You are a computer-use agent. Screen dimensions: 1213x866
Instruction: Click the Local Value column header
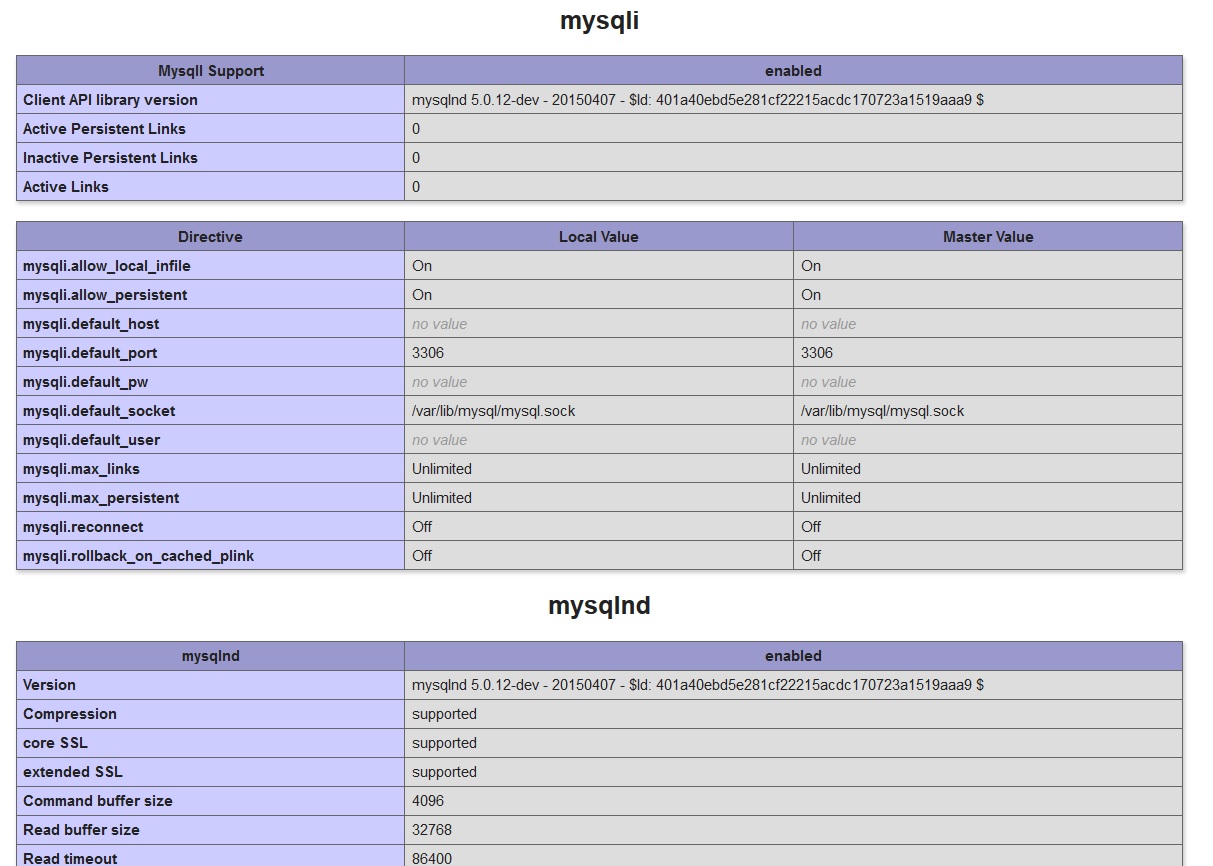(597, 237)
